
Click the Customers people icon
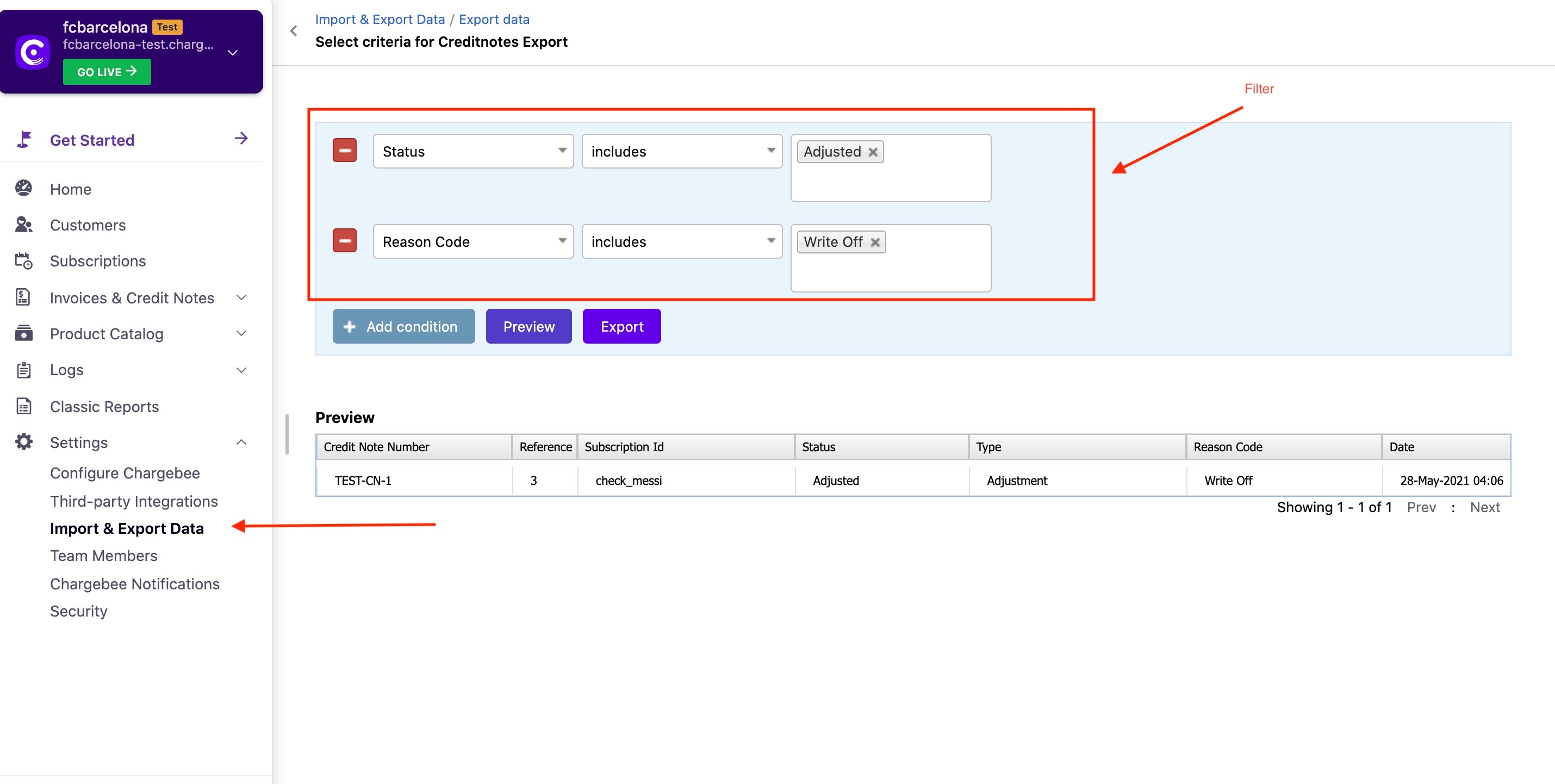click(x=23, y=225)
